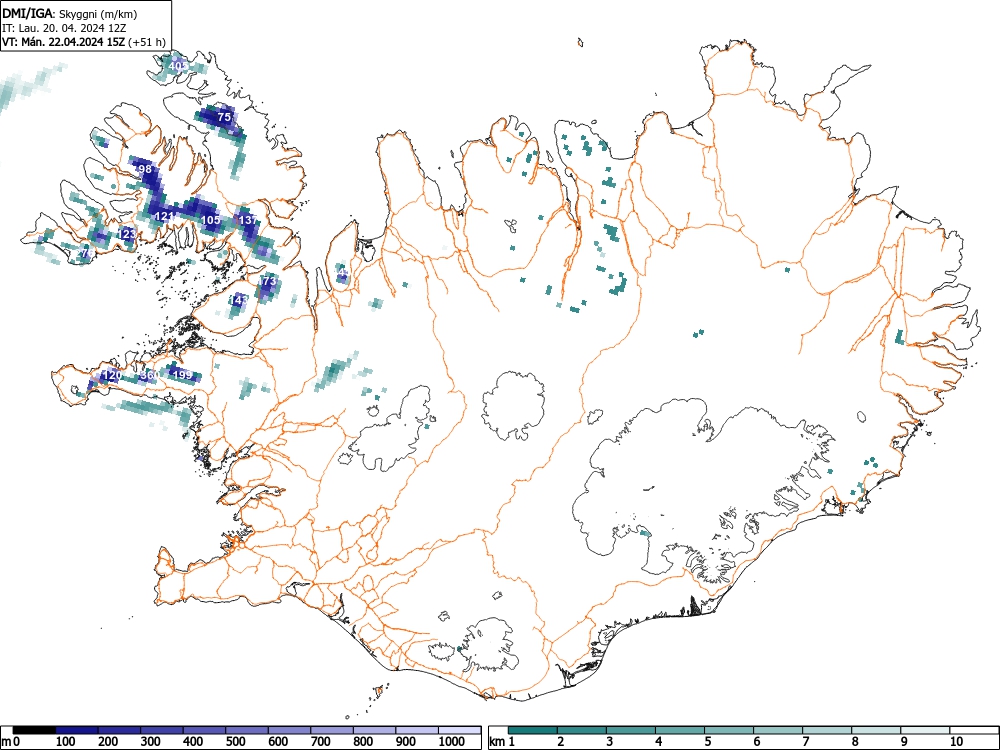
Task: Click the 200 tick label on the meter scale
Action: click(x=108, y=742)
